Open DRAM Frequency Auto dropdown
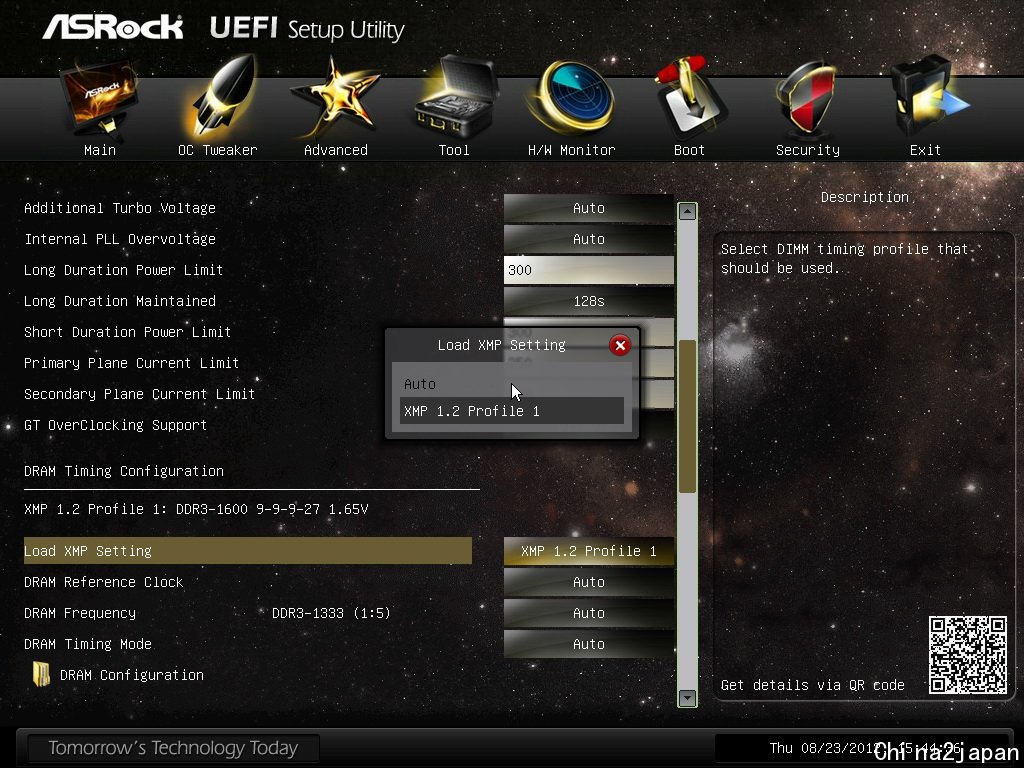The width and height of the screenshot is (1024, 768). pyautogui.click(x=588, y=613)
